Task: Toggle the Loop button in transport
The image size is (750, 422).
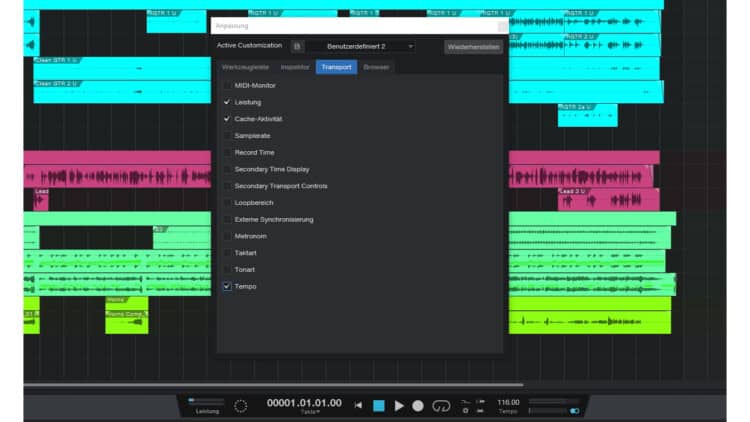Action: (x=441, y=406)
